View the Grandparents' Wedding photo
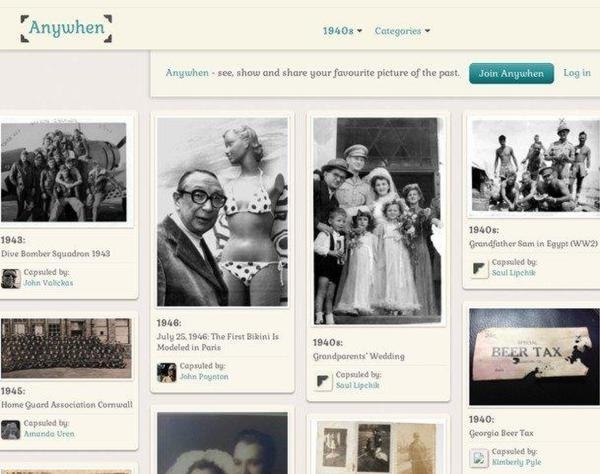600x474 pixels. [377, 221]
